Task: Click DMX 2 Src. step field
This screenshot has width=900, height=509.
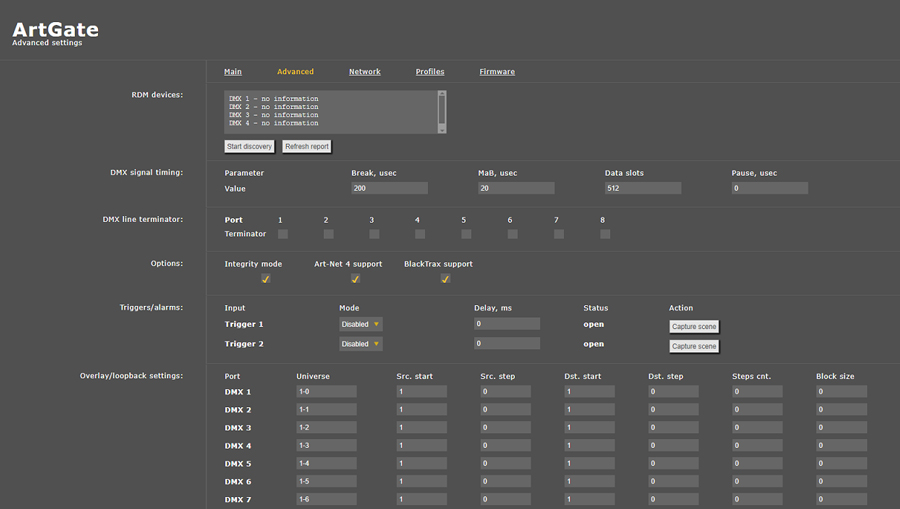Action: click(x=506, y=409)
